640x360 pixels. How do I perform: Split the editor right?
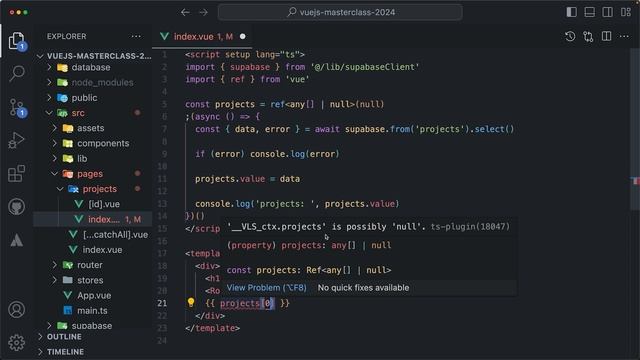pos(607,36)
